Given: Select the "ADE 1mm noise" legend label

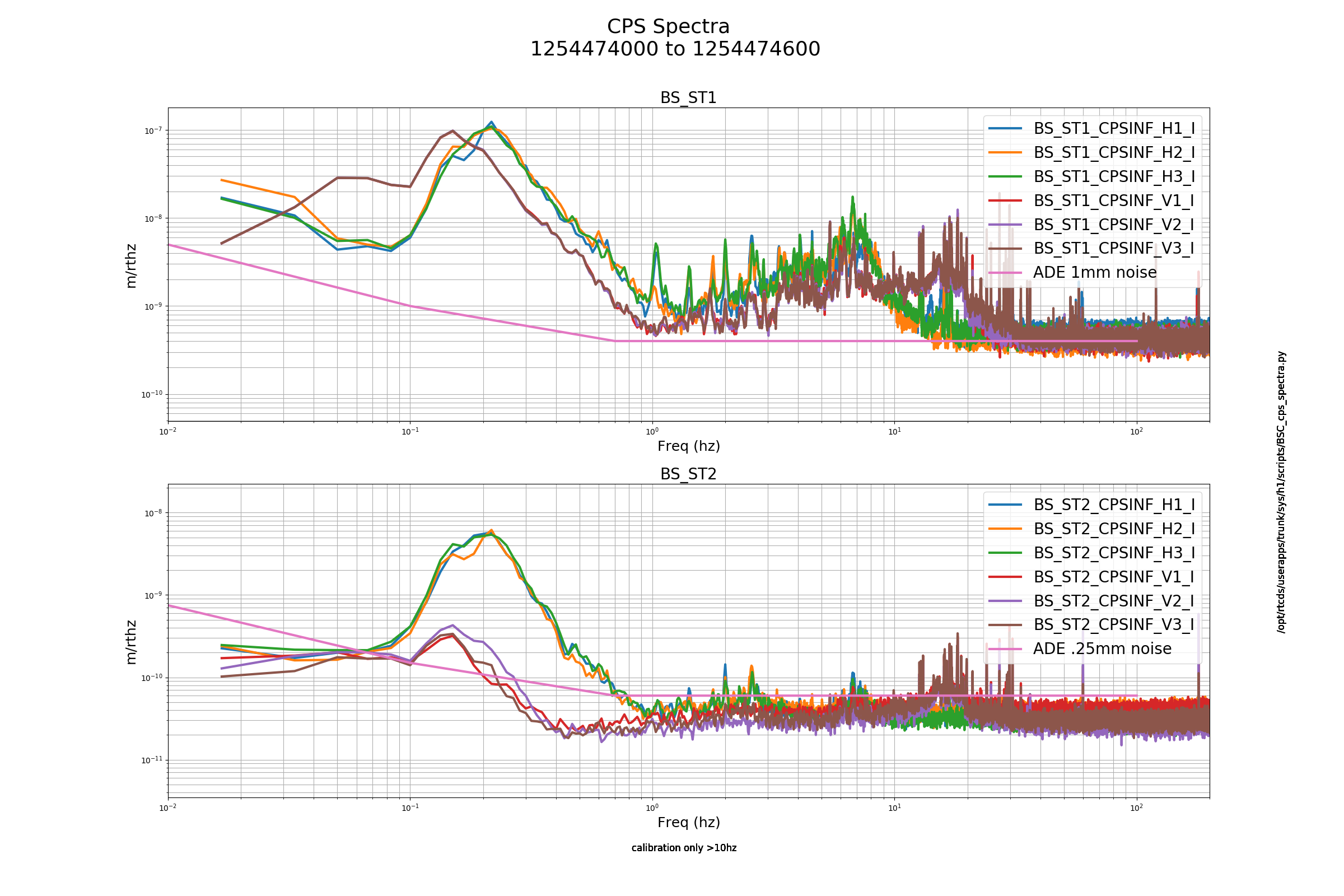Looking at the screenshot, I should click(x=1094, y=272).
